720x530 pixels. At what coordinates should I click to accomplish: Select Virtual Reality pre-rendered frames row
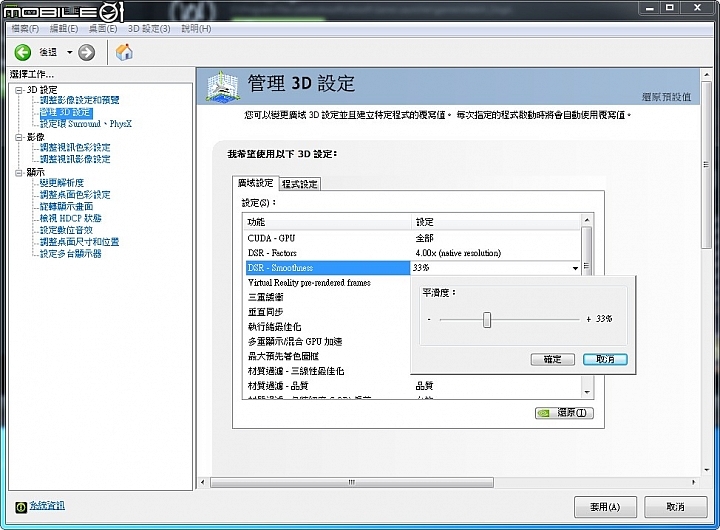(328, 282)
